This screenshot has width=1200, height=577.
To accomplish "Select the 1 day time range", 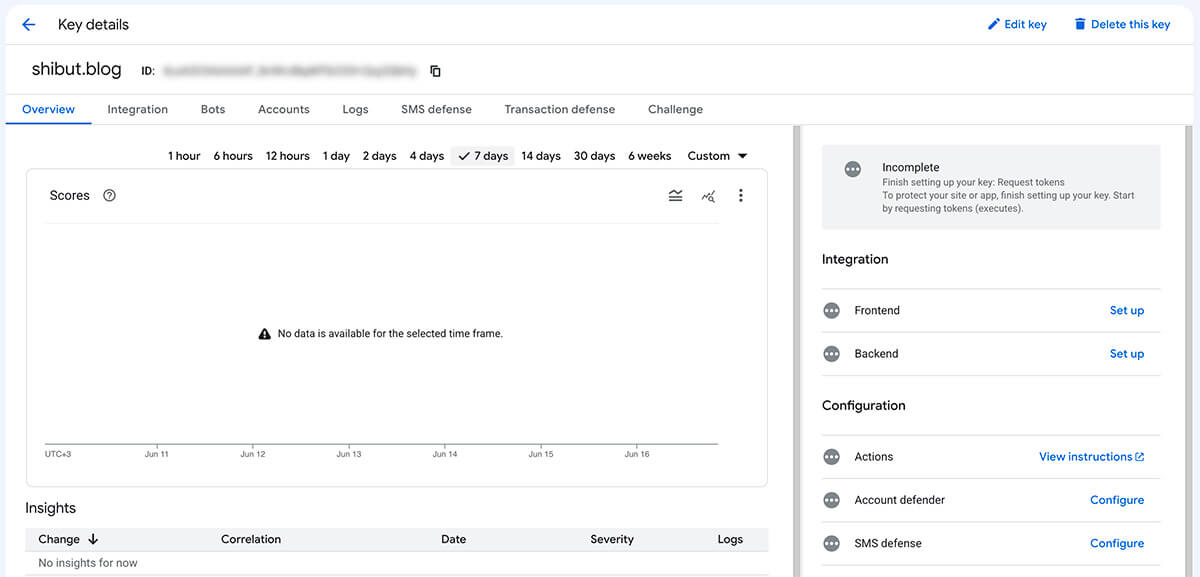I will pyautogui.click(x=336, y=156).
